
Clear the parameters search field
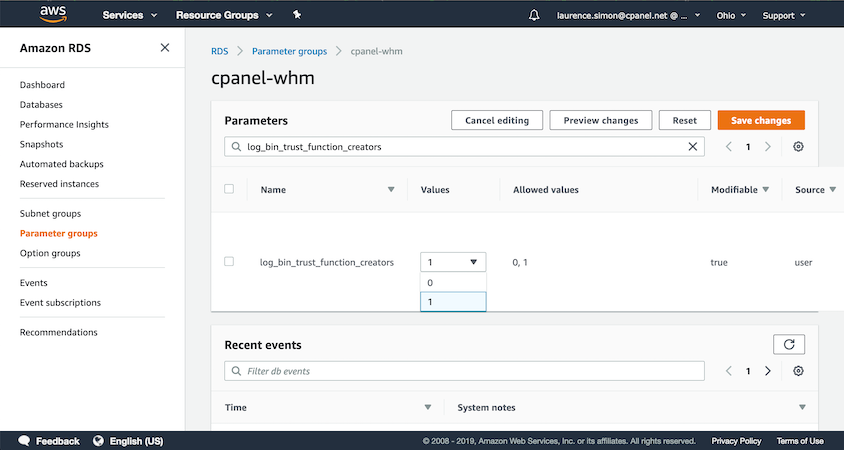[x=693, y=146]
